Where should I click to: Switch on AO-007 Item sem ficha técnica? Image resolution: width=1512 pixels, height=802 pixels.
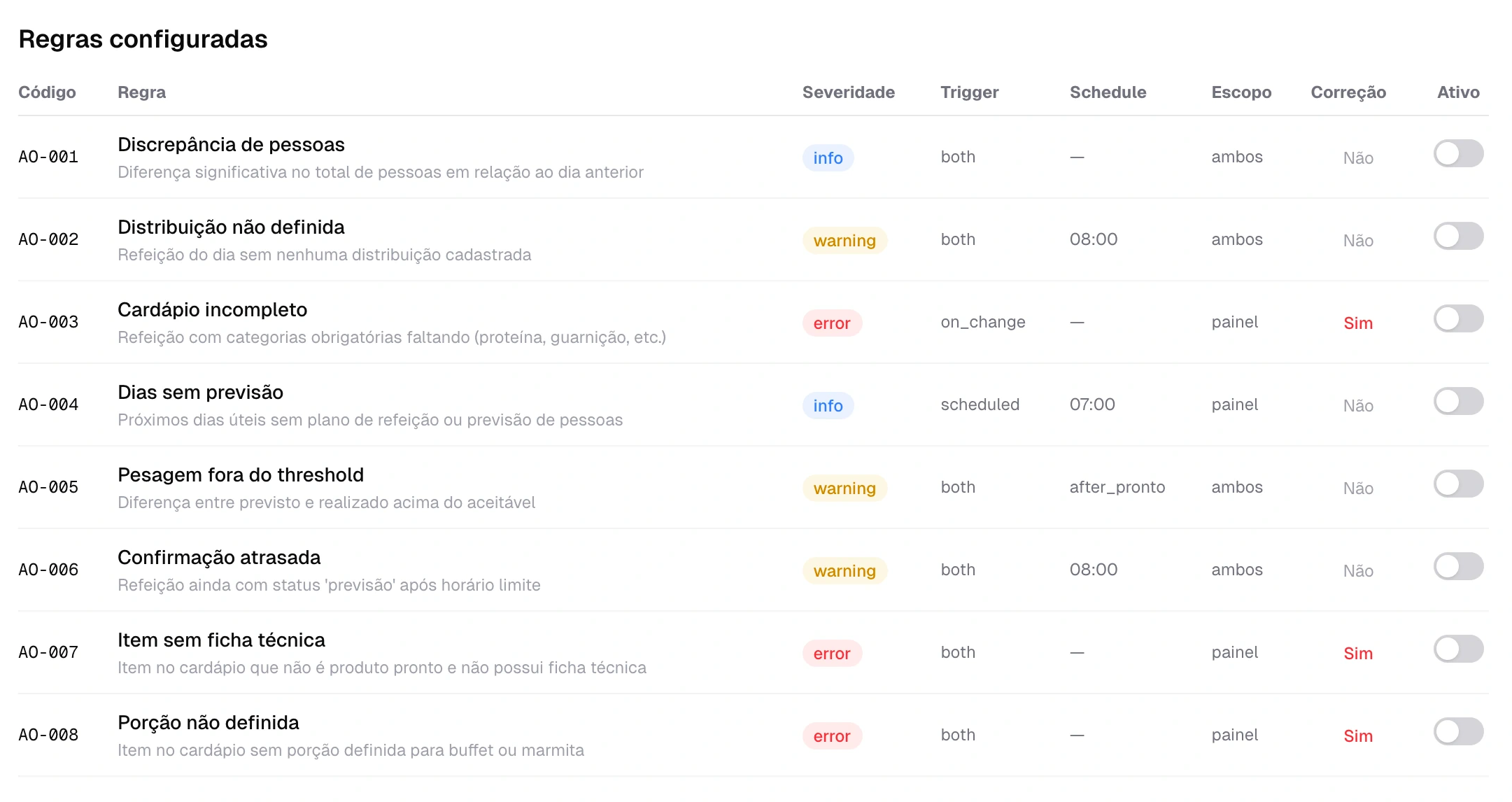1459,649
